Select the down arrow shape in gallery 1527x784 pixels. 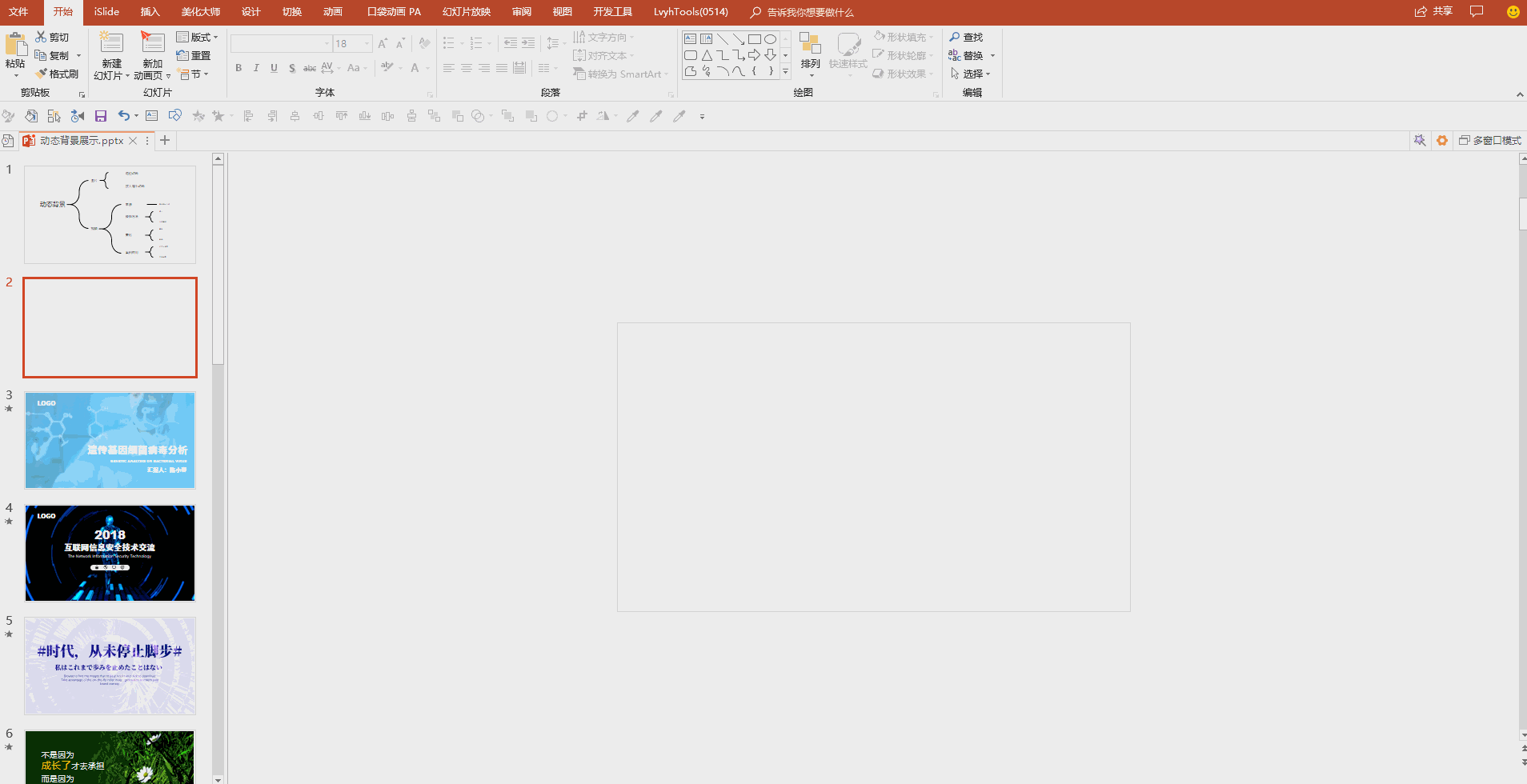point(770,55)
